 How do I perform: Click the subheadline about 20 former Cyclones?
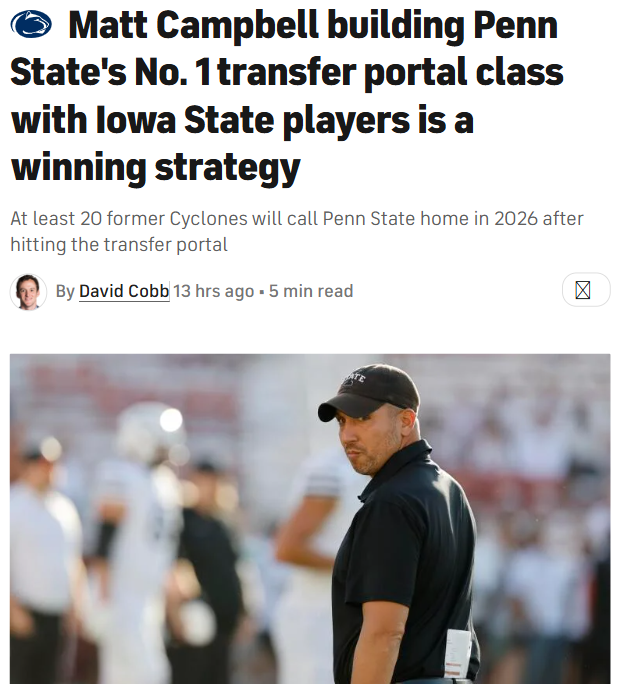coord(296,231)
